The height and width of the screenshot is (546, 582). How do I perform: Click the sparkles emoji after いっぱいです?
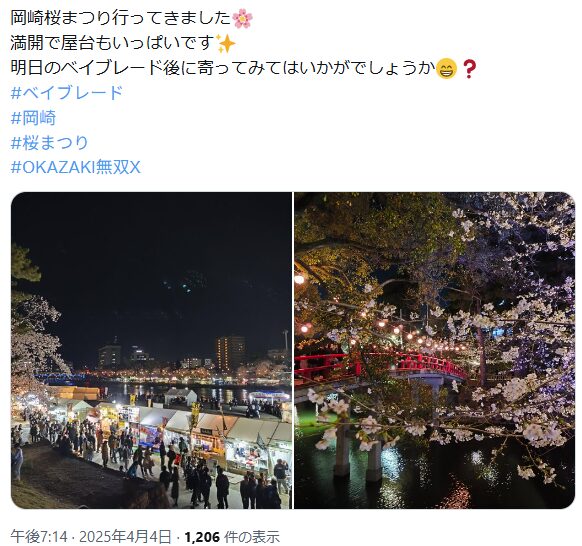(226, 43)
